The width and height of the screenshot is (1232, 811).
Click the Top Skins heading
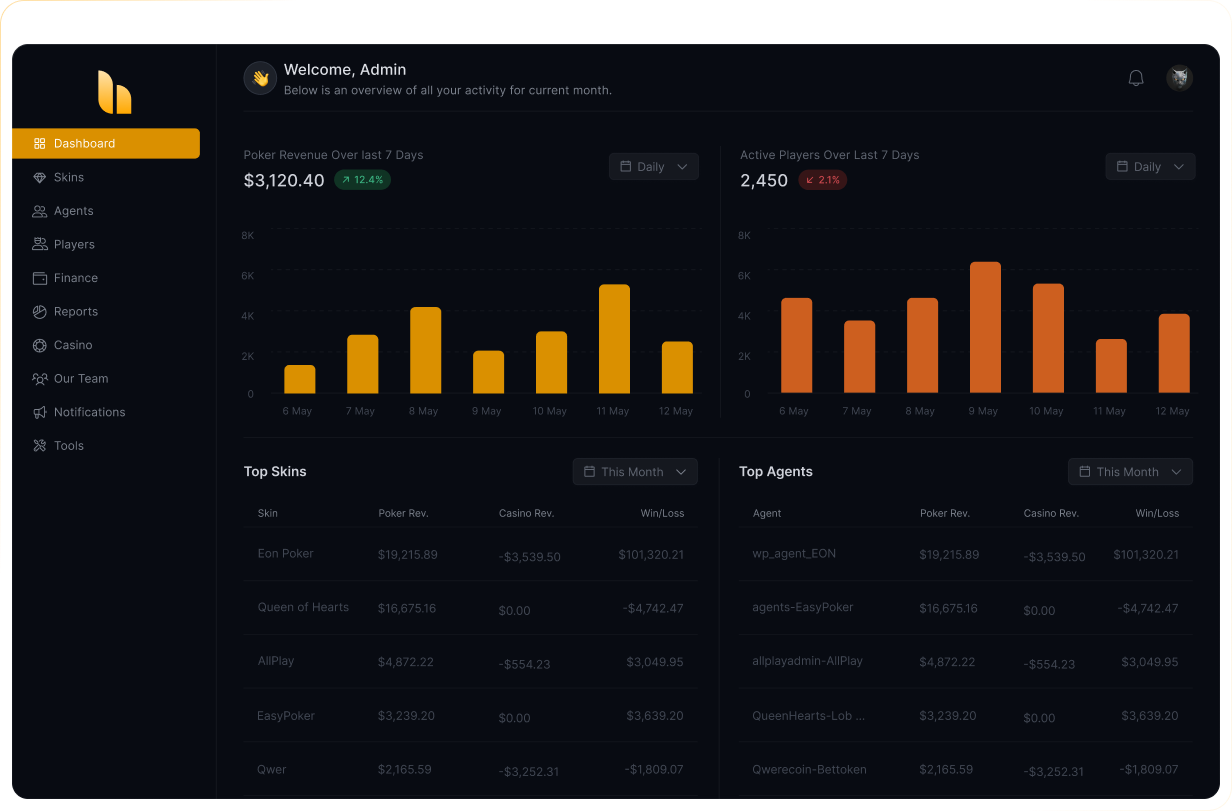pyautogui.click(x=275, y=472)
